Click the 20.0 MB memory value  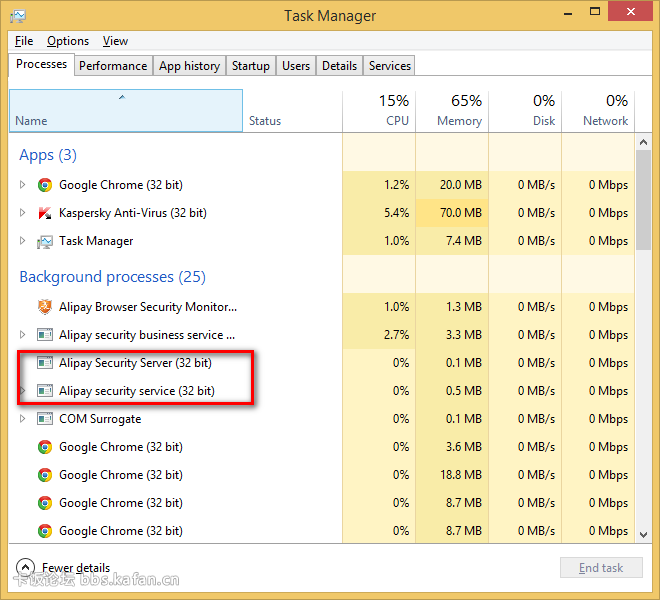461,185
